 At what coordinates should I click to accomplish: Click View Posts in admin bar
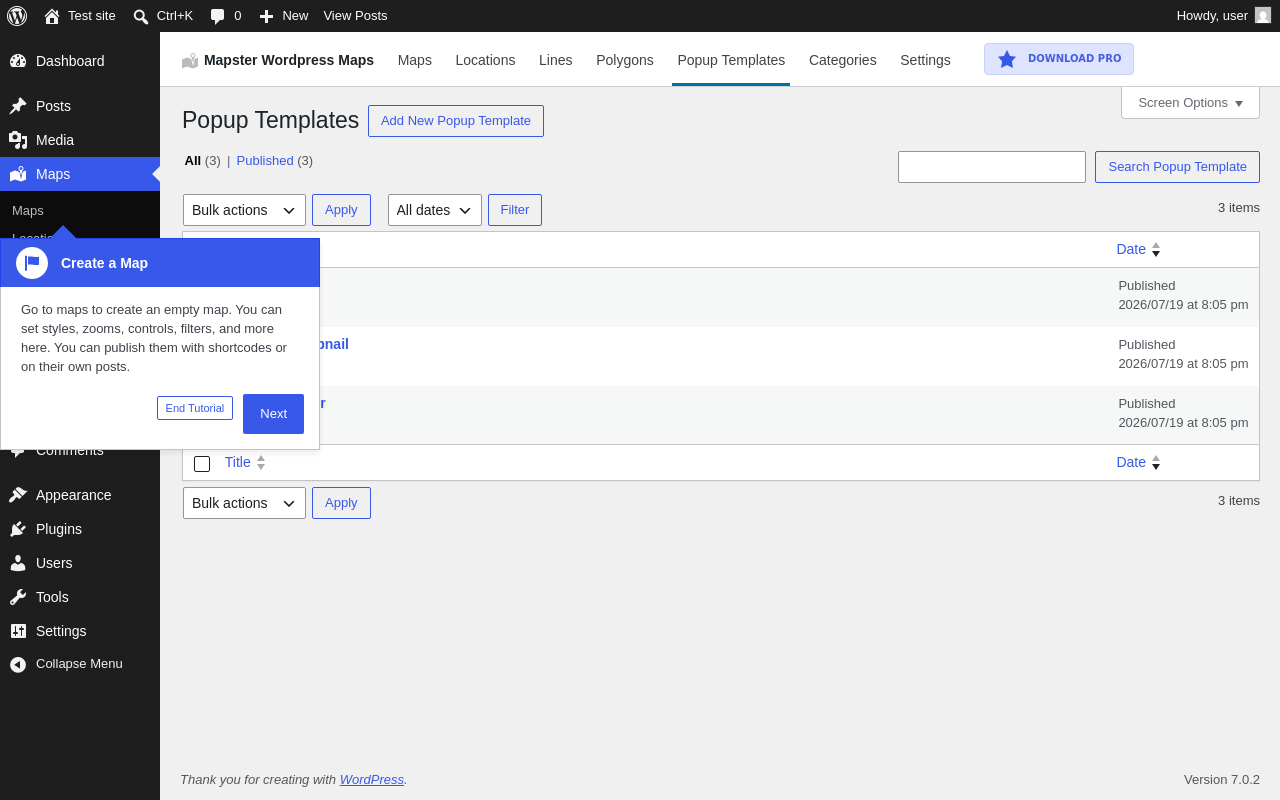point(355,16)
